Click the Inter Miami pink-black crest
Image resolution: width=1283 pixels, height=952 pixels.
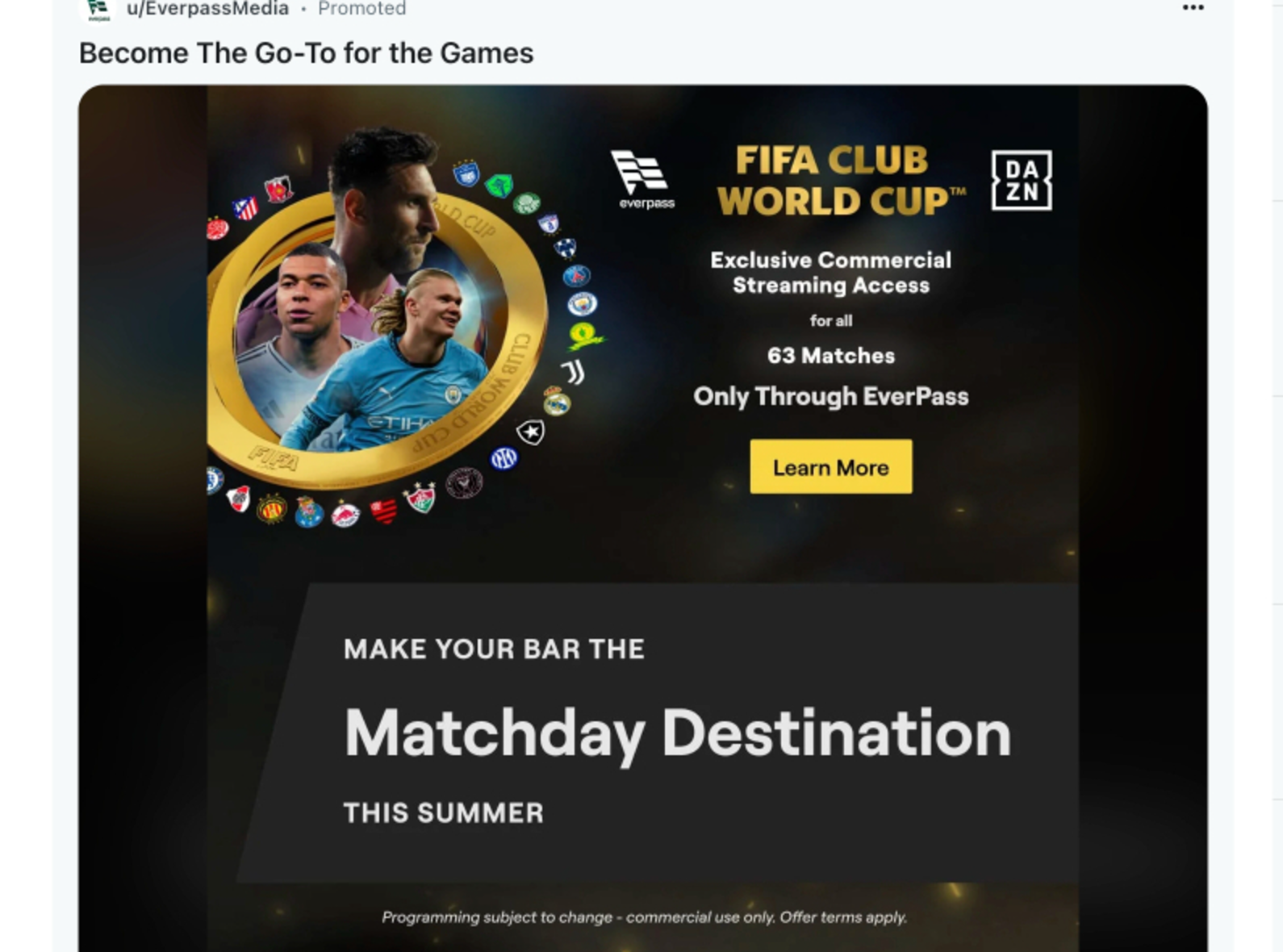(x=464, y=483)
